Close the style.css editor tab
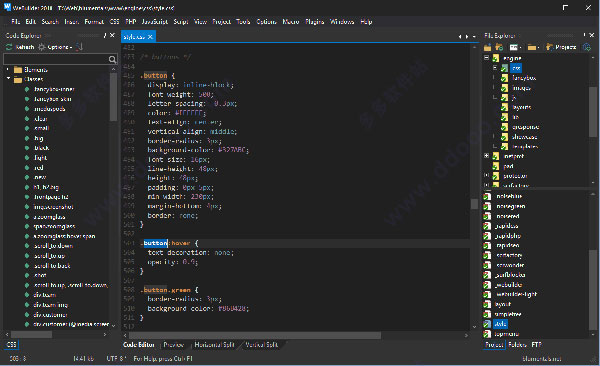The height and width of the screenshot is (366, 600). [x=150, y=37]
